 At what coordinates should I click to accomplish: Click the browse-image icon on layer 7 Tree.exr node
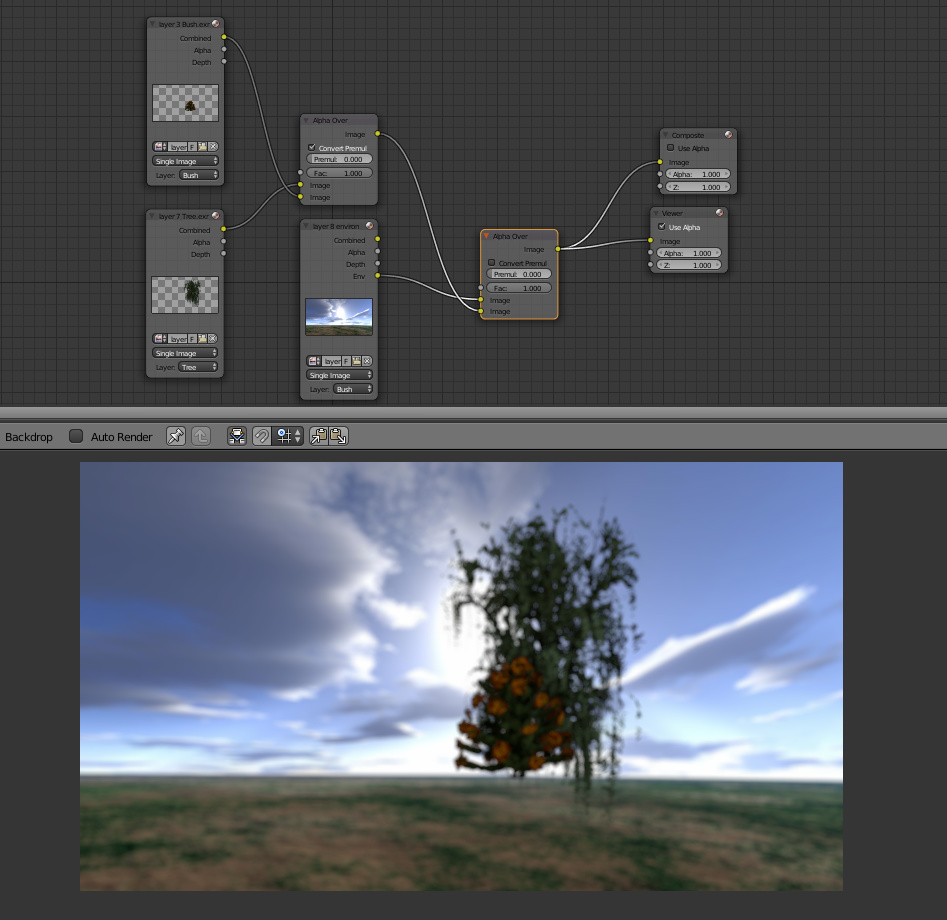160,338
